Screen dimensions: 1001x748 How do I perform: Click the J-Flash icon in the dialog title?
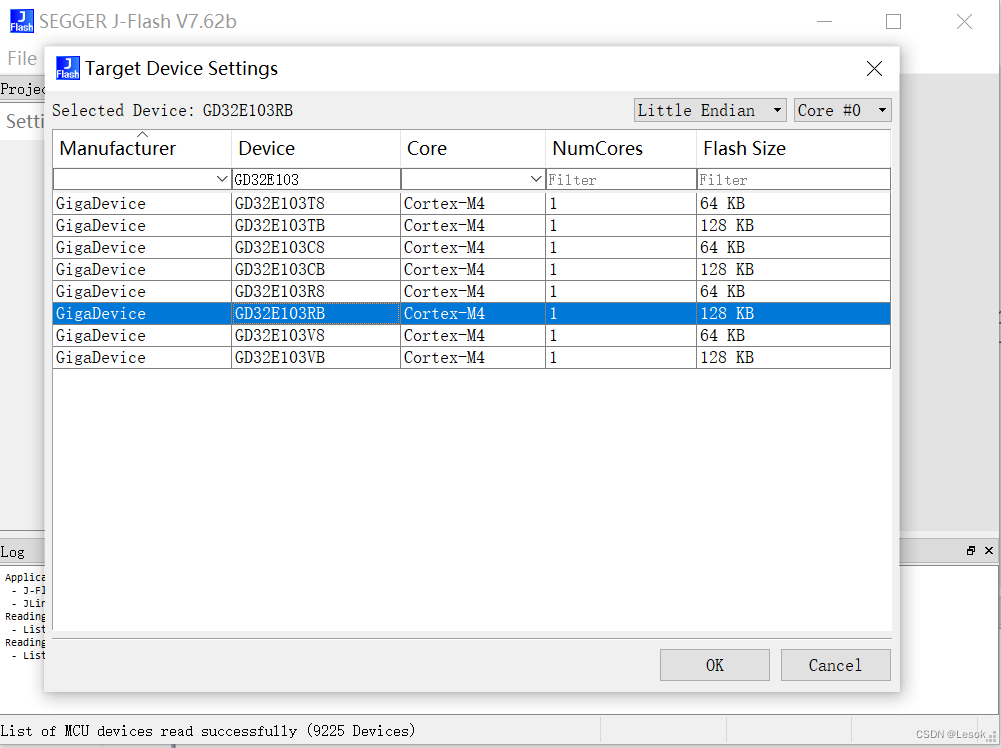pyautogui.click(x=68, y=68)
